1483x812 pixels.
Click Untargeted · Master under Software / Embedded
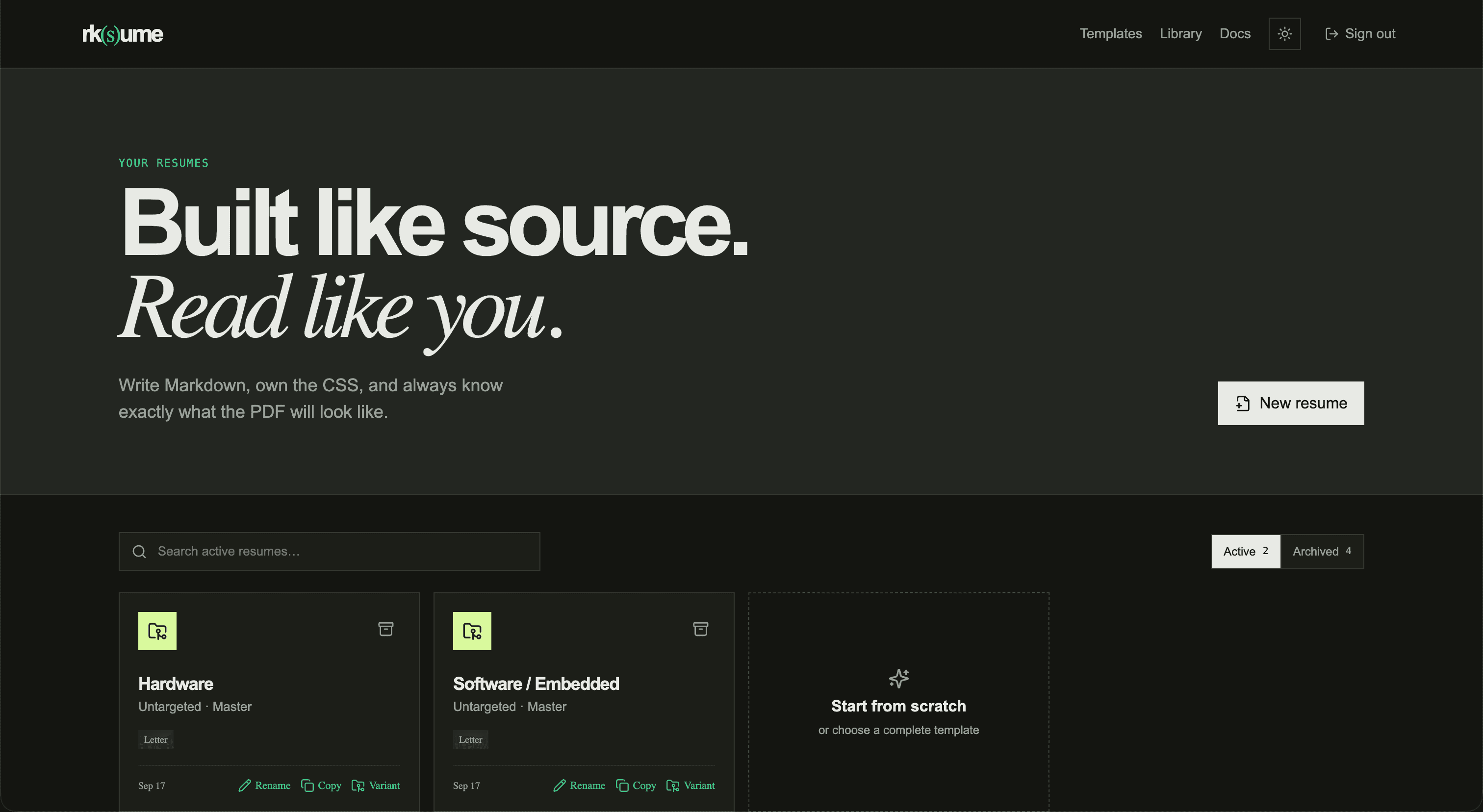[x=510, y=707]
